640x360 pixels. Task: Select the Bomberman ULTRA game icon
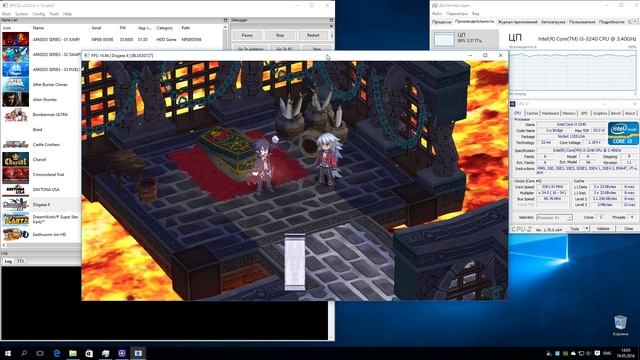[x=16, y=115]
